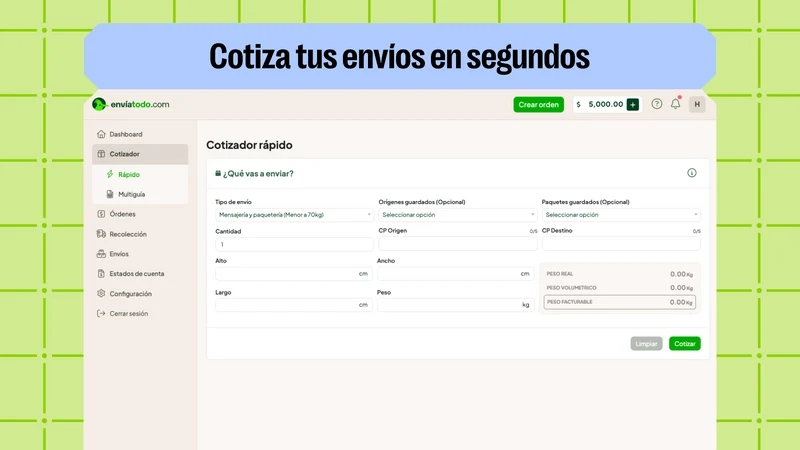800x450 pixels.
Task: Click the green Cotizar button
Action: coord(685,344)
